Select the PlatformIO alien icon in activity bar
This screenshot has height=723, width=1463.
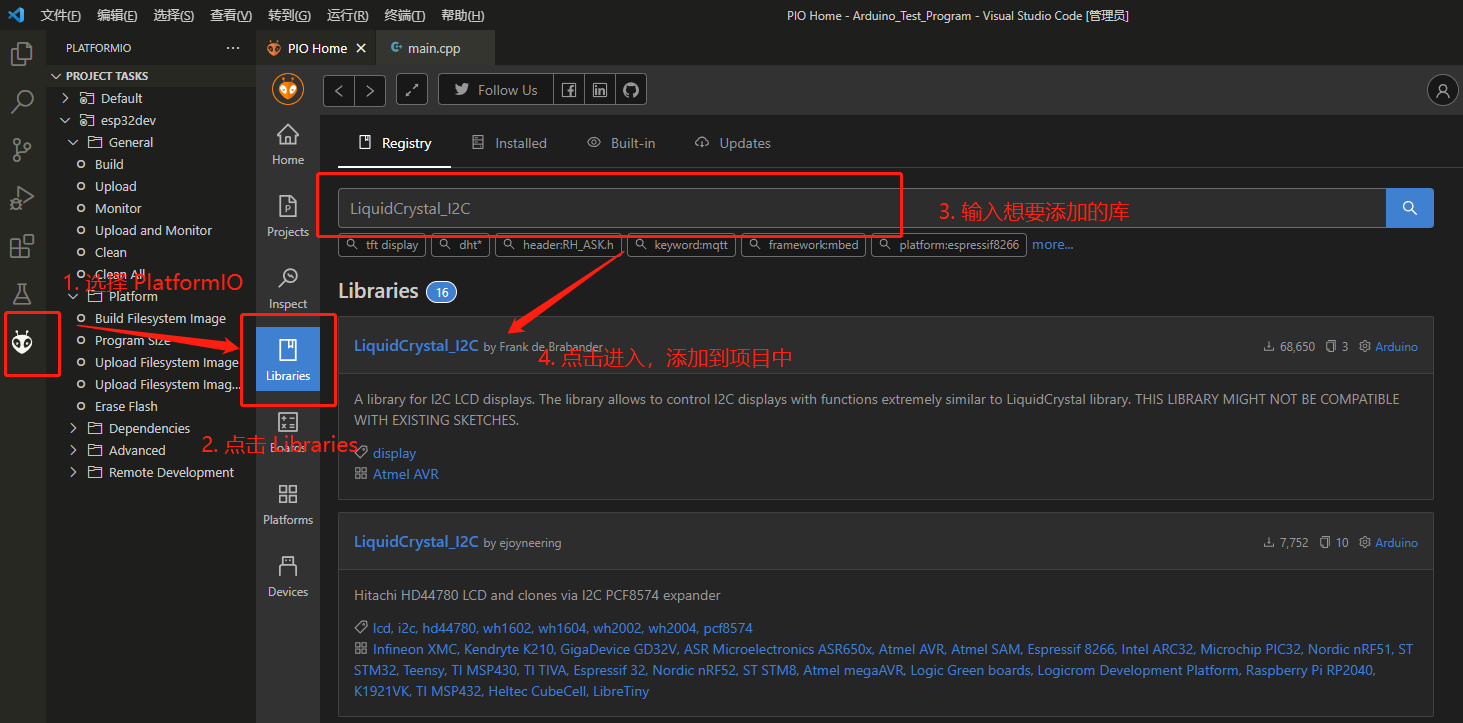click(x=22, y=343)
